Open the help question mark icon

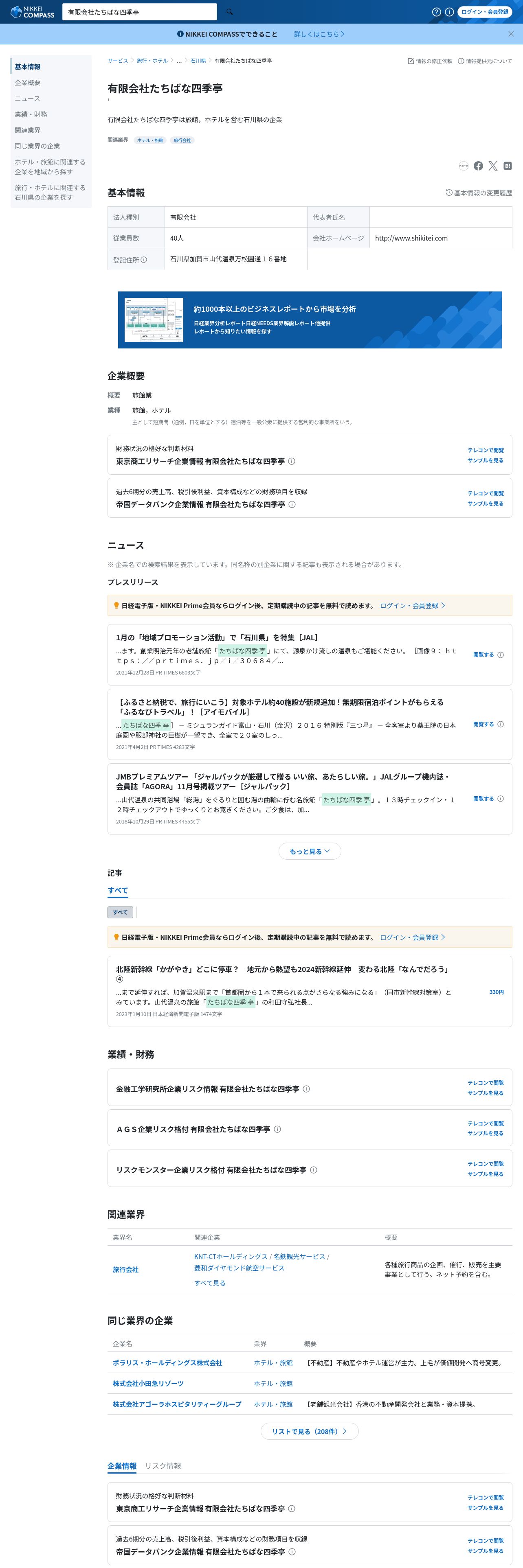(437, 11)
